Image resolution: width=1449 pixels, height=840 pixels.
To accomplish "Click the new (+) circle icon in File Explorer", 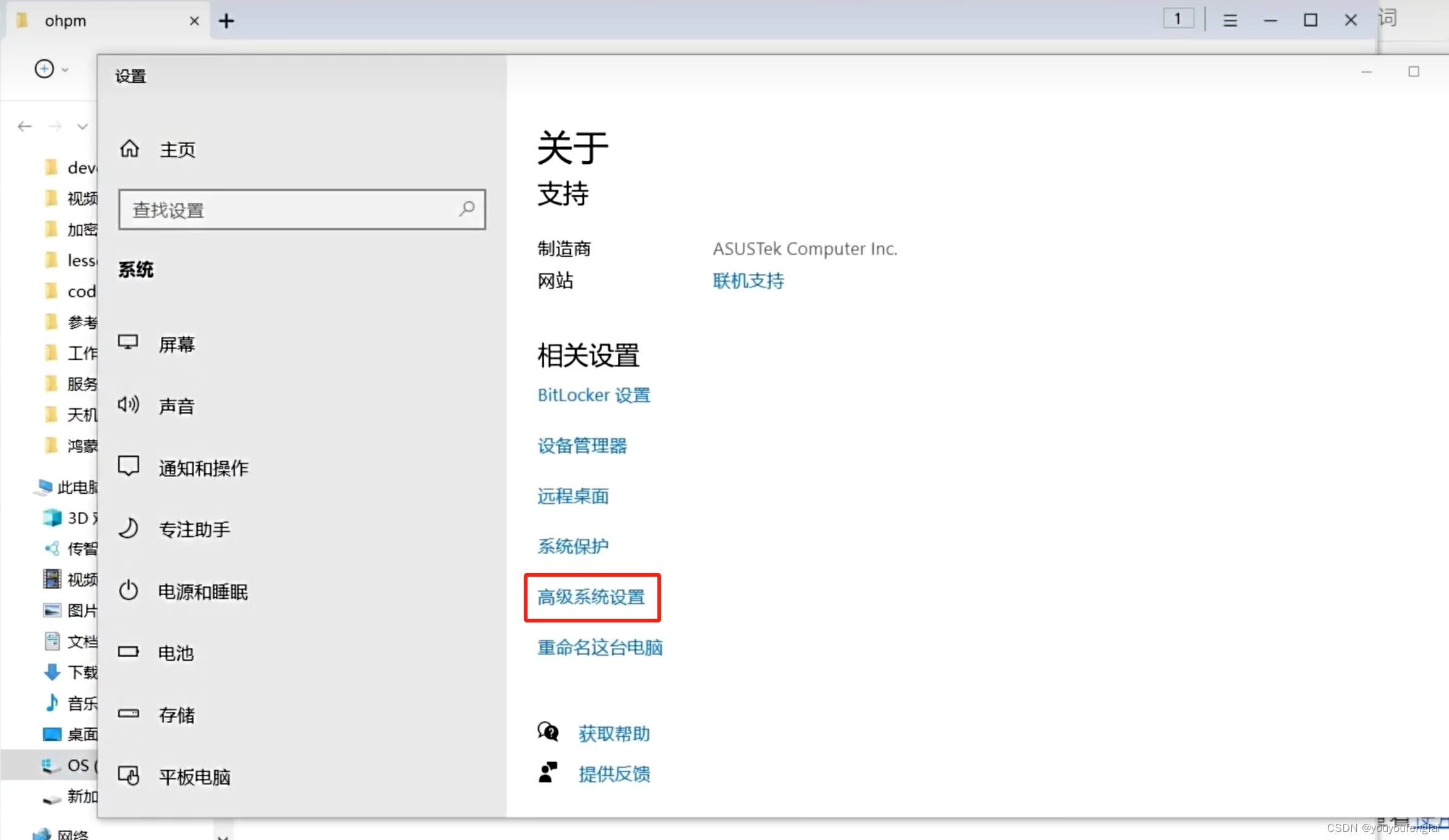I will coord(44,69).
